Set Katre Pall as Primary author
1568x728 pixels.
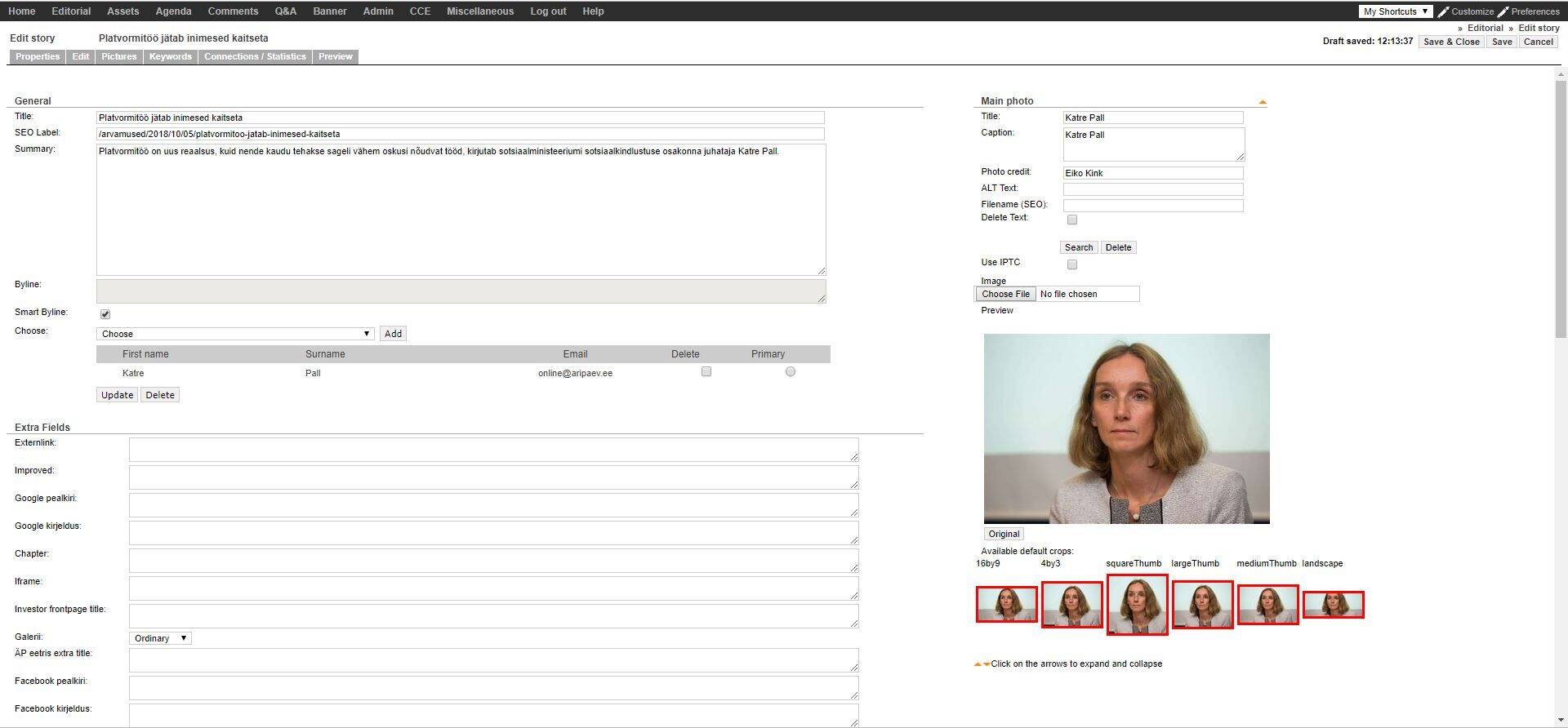(x=790, y=372)
